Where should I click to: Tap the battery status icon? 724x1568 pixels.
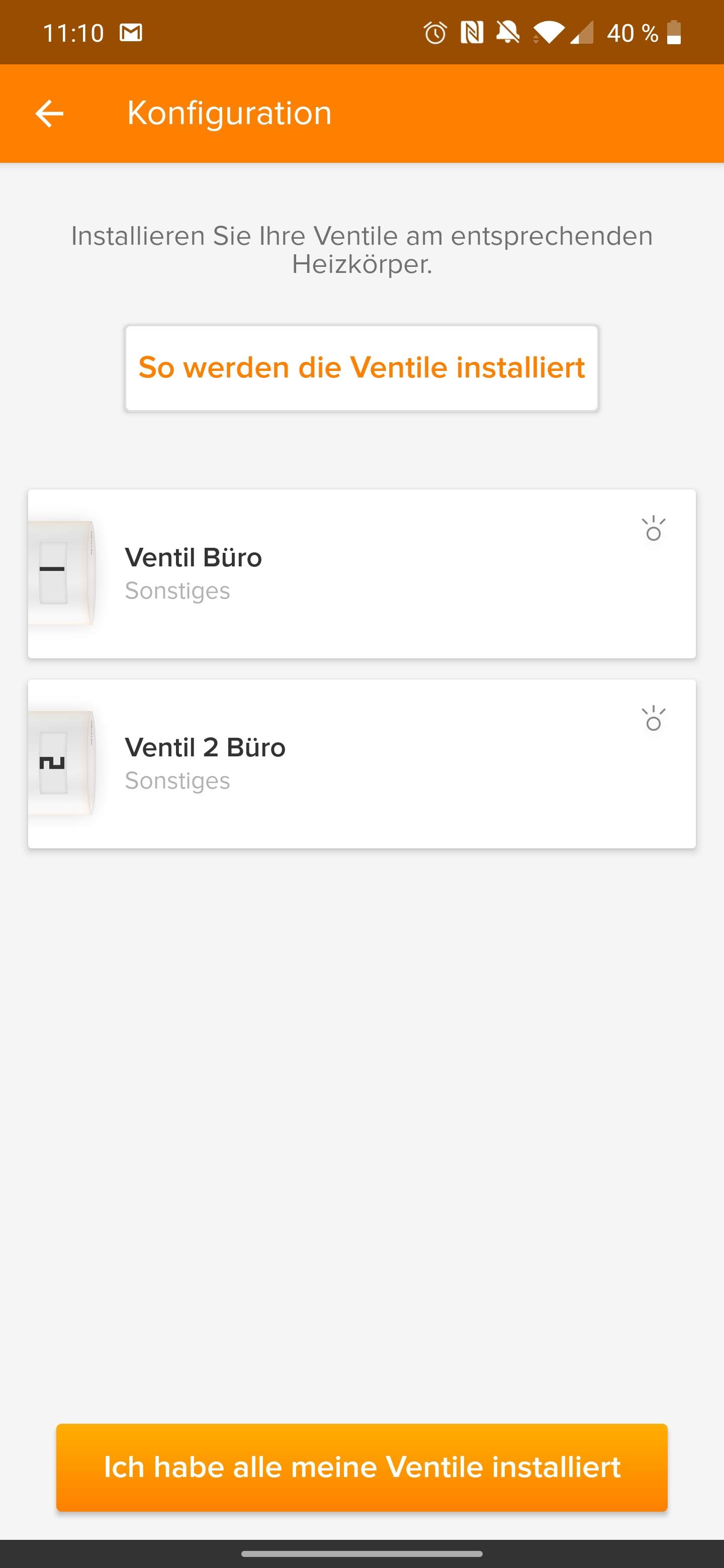pyautogui.click(x=674, y=33)
